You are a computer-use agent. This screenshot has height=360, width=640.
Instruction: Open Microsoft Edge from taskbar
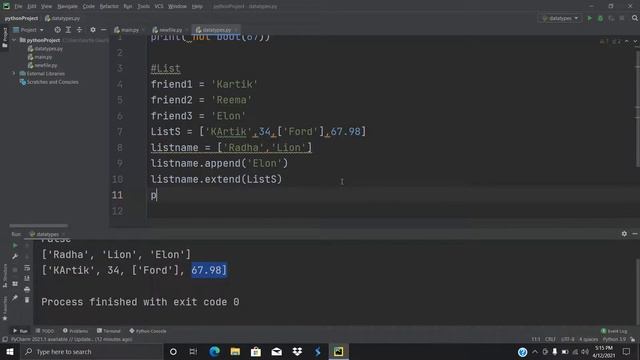[x=214, y=351]
